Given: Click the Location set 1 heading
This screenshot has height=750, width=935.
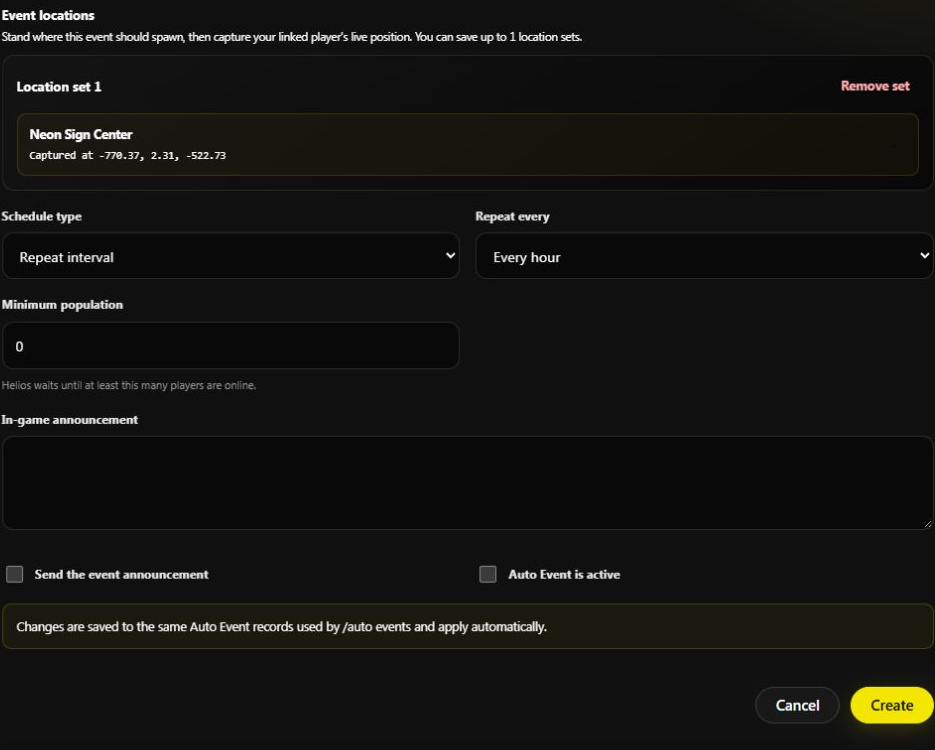Looking at the screenshot, I should (59, 86).
